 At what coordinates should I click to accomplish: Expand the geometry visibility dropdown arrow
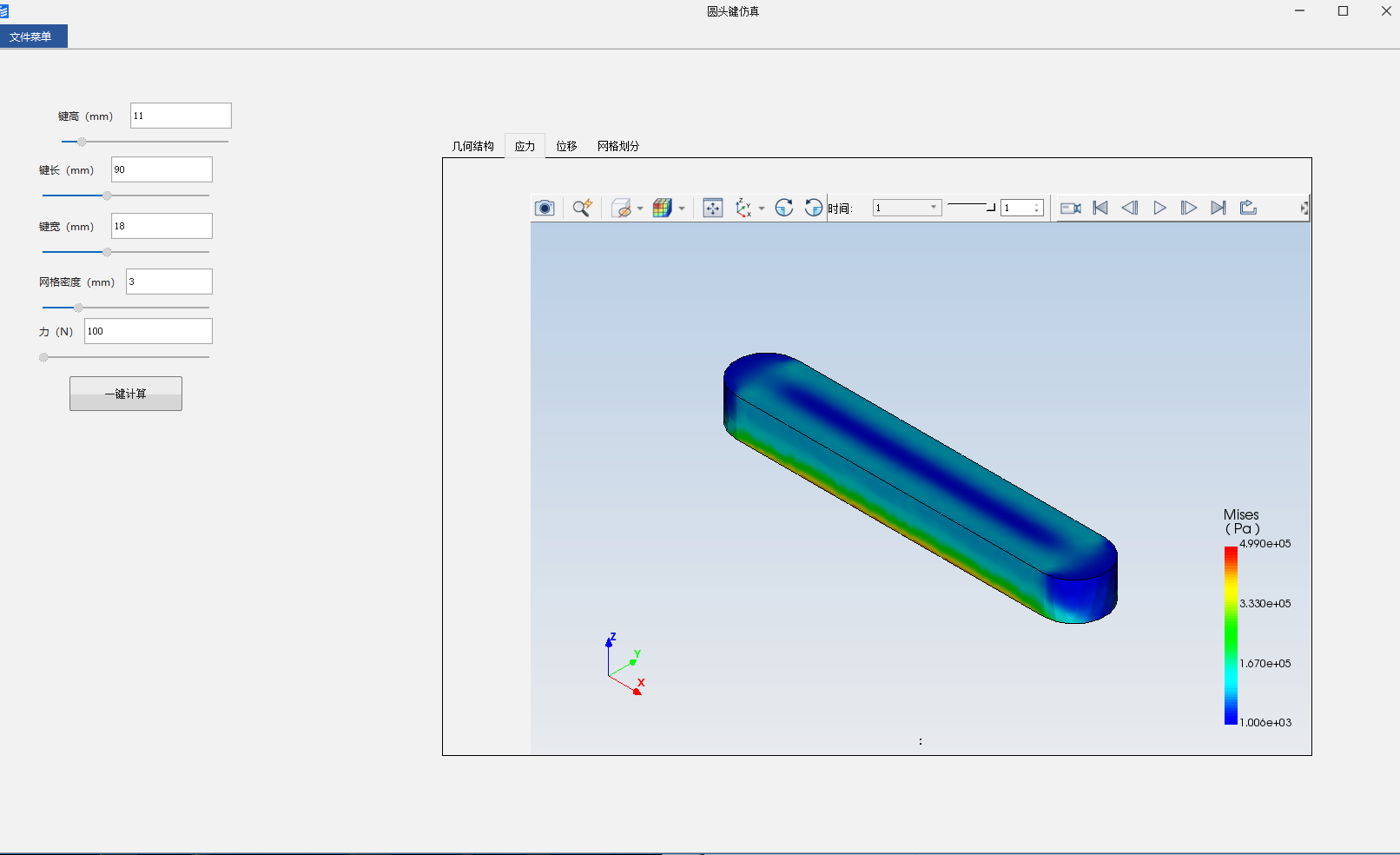click(x=640, y=209)
